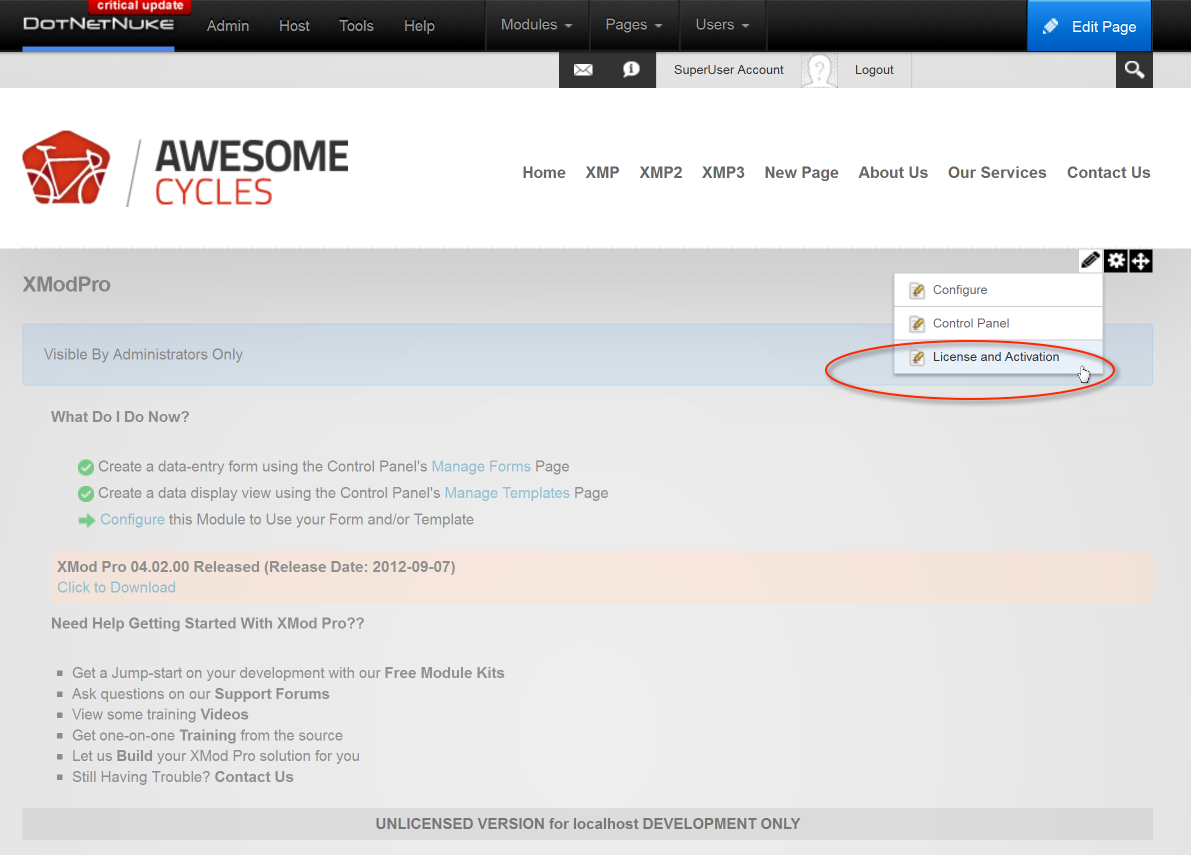This screenshot has height=855, width=1191.
Task: Navigate to the XMP page
Action: (602, 172)
